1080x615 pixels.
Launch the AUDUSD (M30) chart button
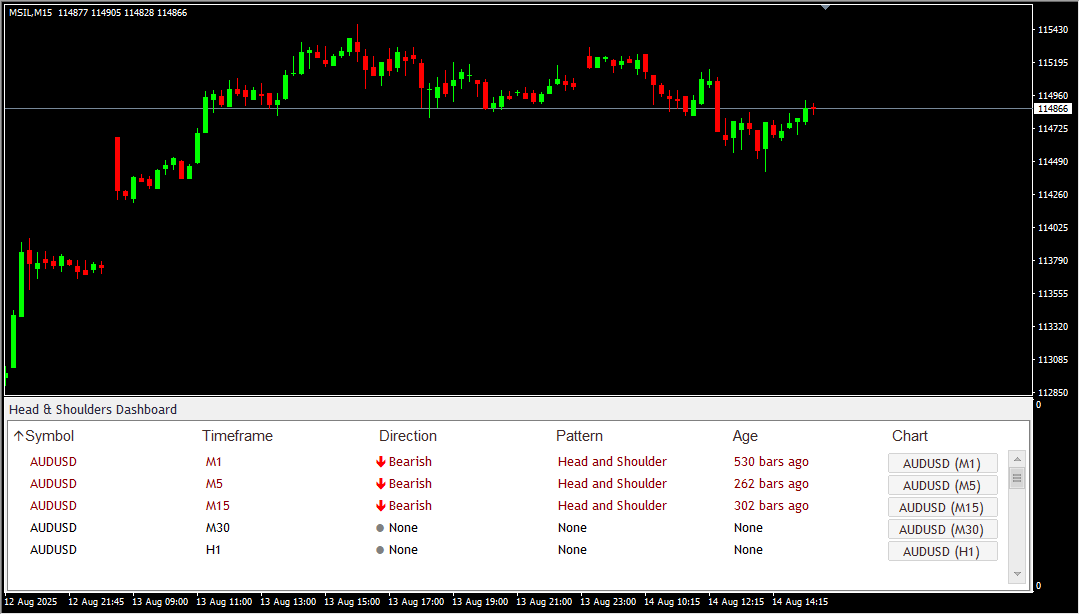[942, 530]
